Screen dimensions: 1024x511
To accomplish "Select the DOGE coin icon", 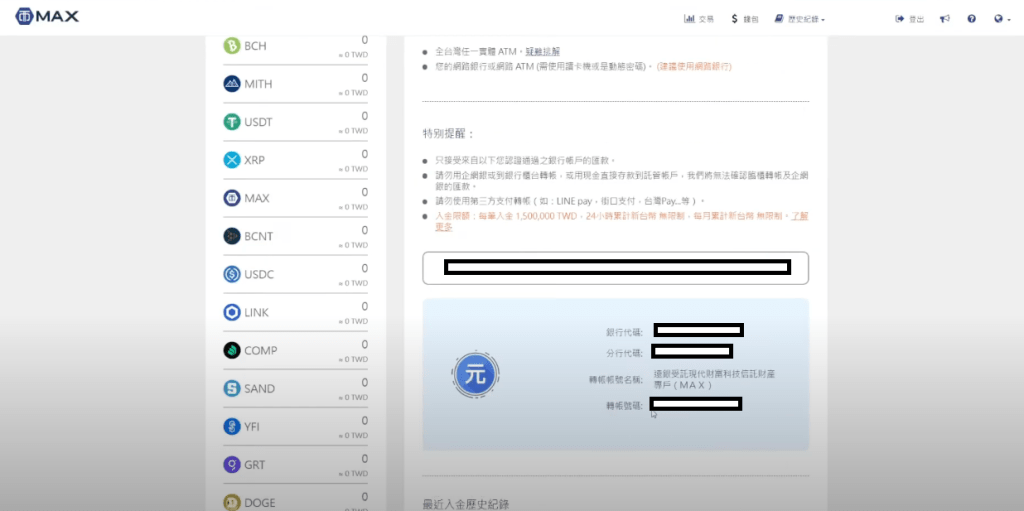I will click(232, 503).
